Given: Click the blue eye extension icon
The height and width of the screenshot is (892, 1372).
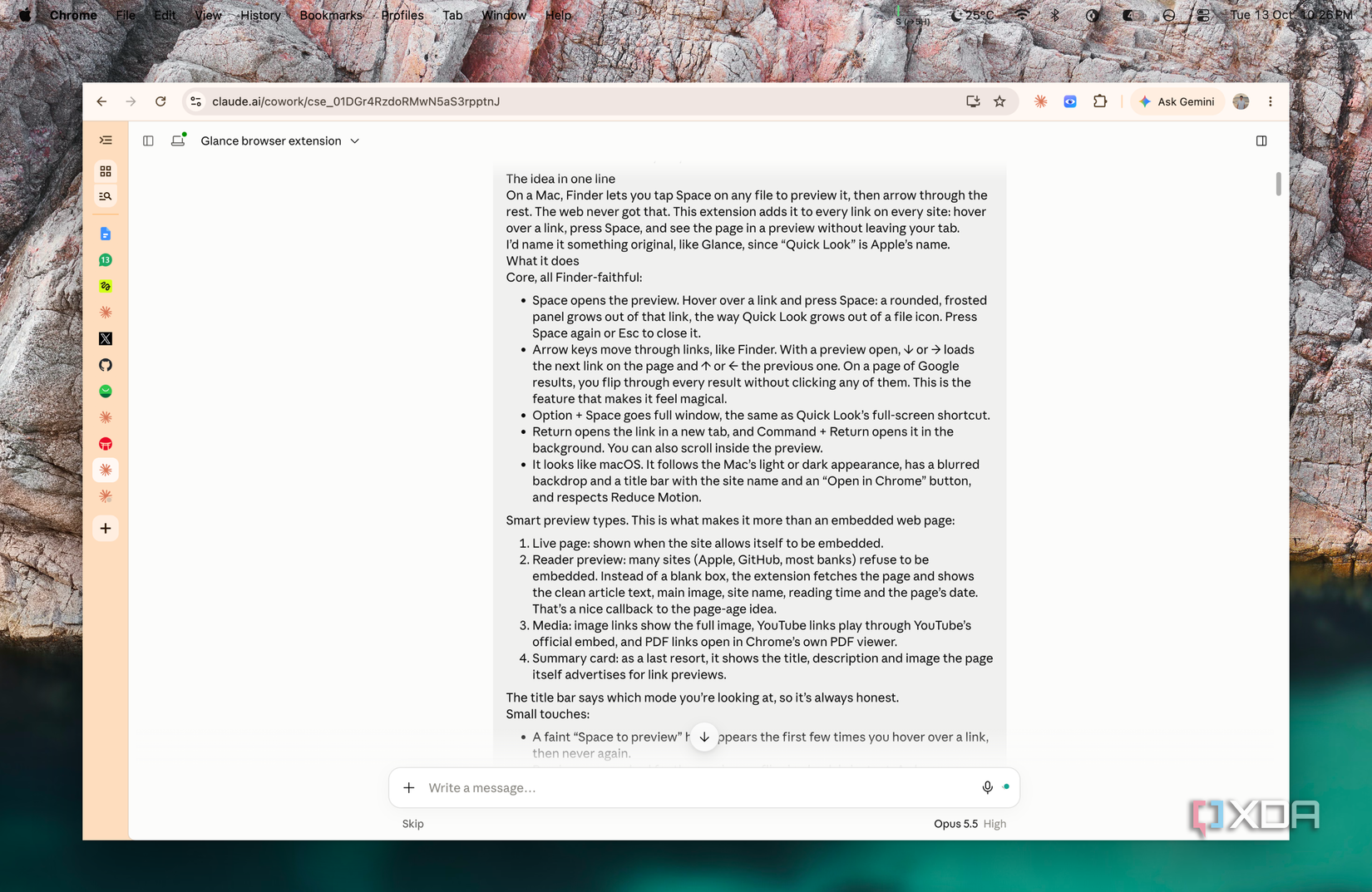Looking at the screenshot, I should 1070,101.
